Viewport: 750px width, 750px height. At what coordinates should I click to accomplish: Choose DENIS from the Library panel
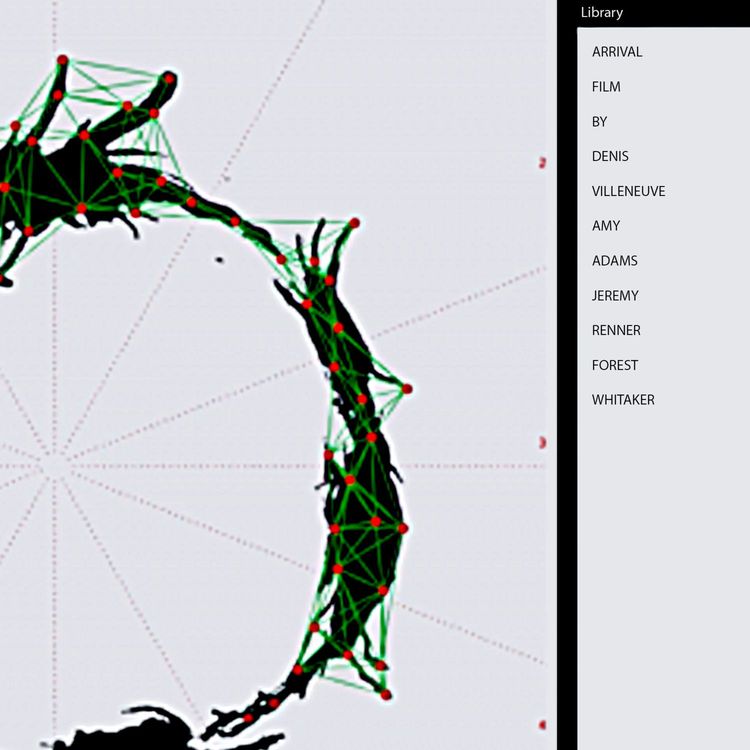610,156
